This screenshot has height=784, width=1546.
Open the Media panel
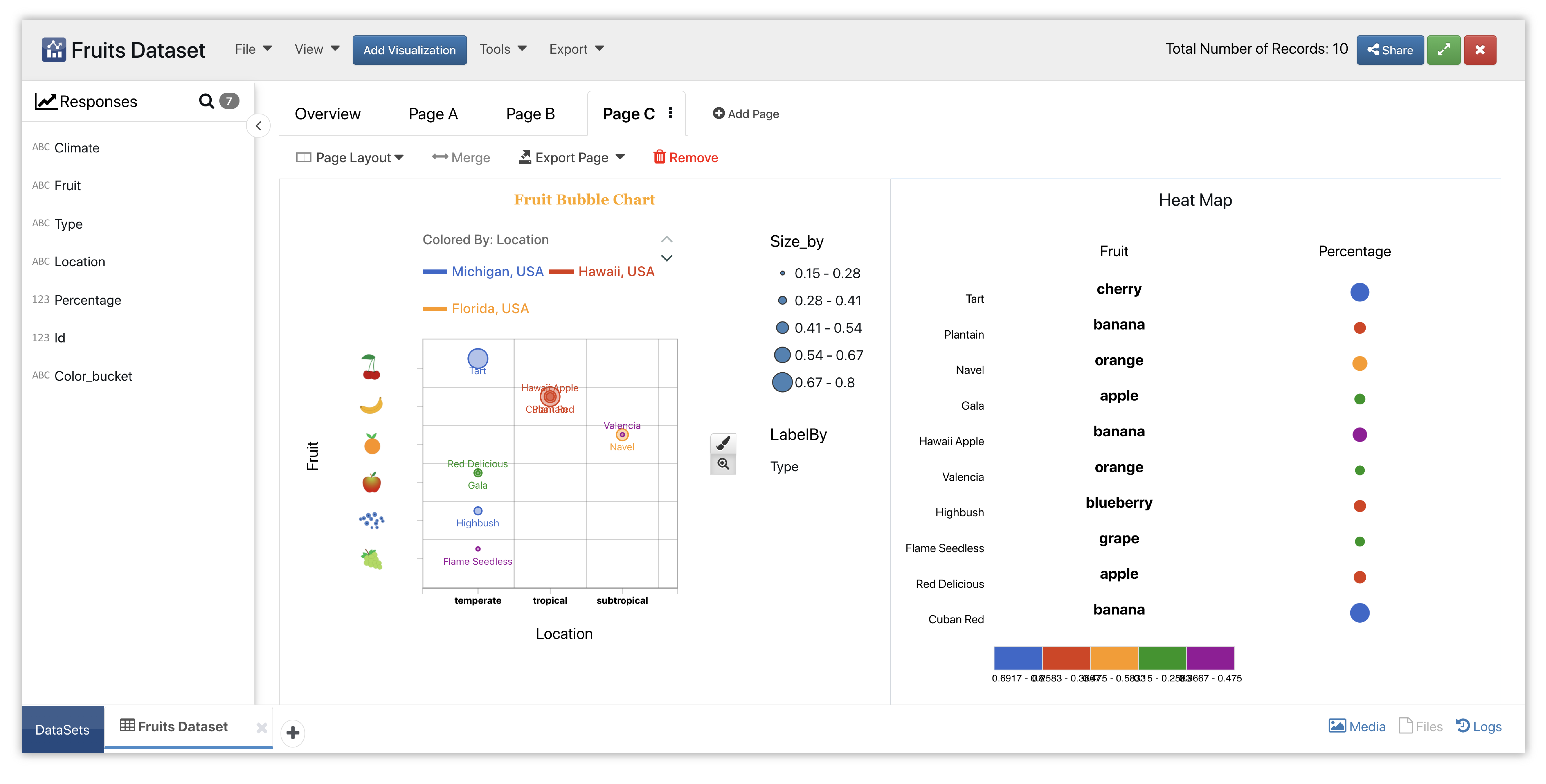(x=1357, y=726)
